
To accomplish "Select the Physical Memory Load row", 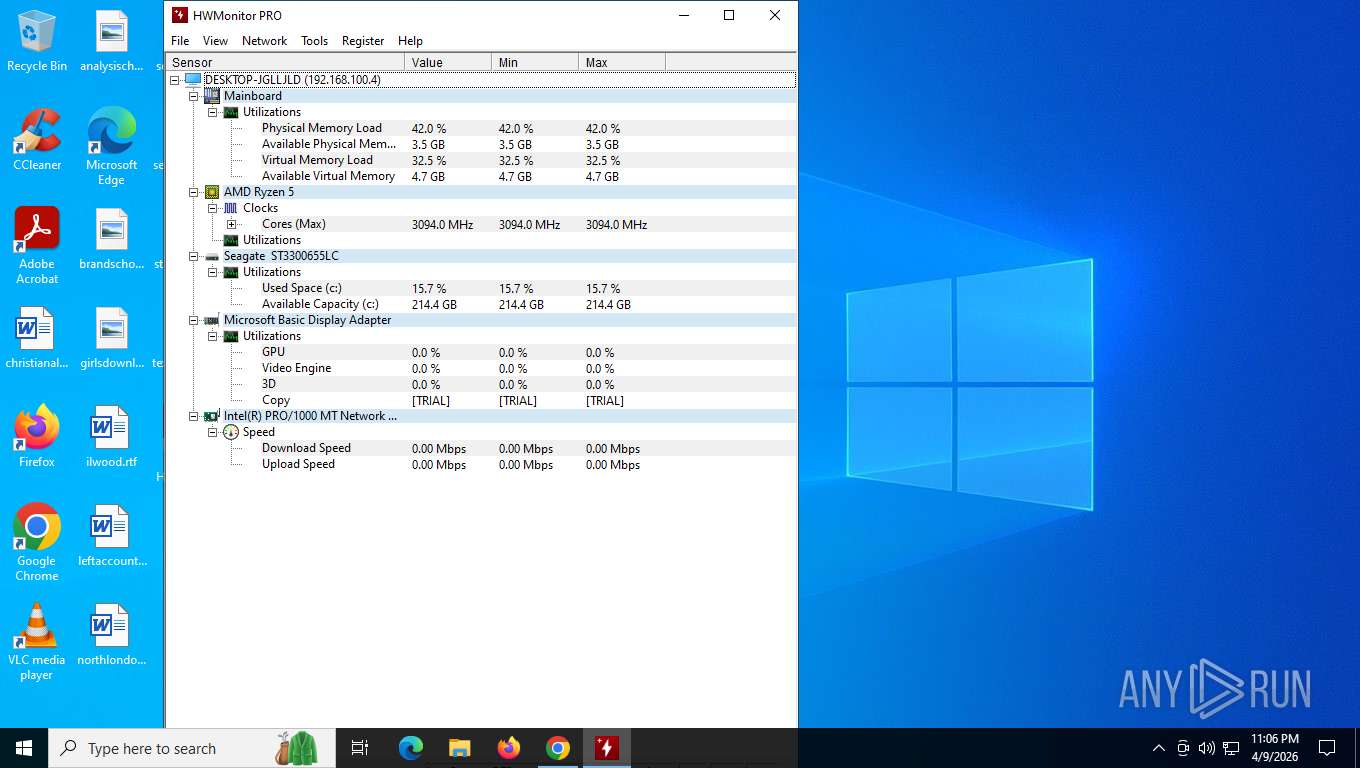I will pyautogui.click(x=481, y=128).
